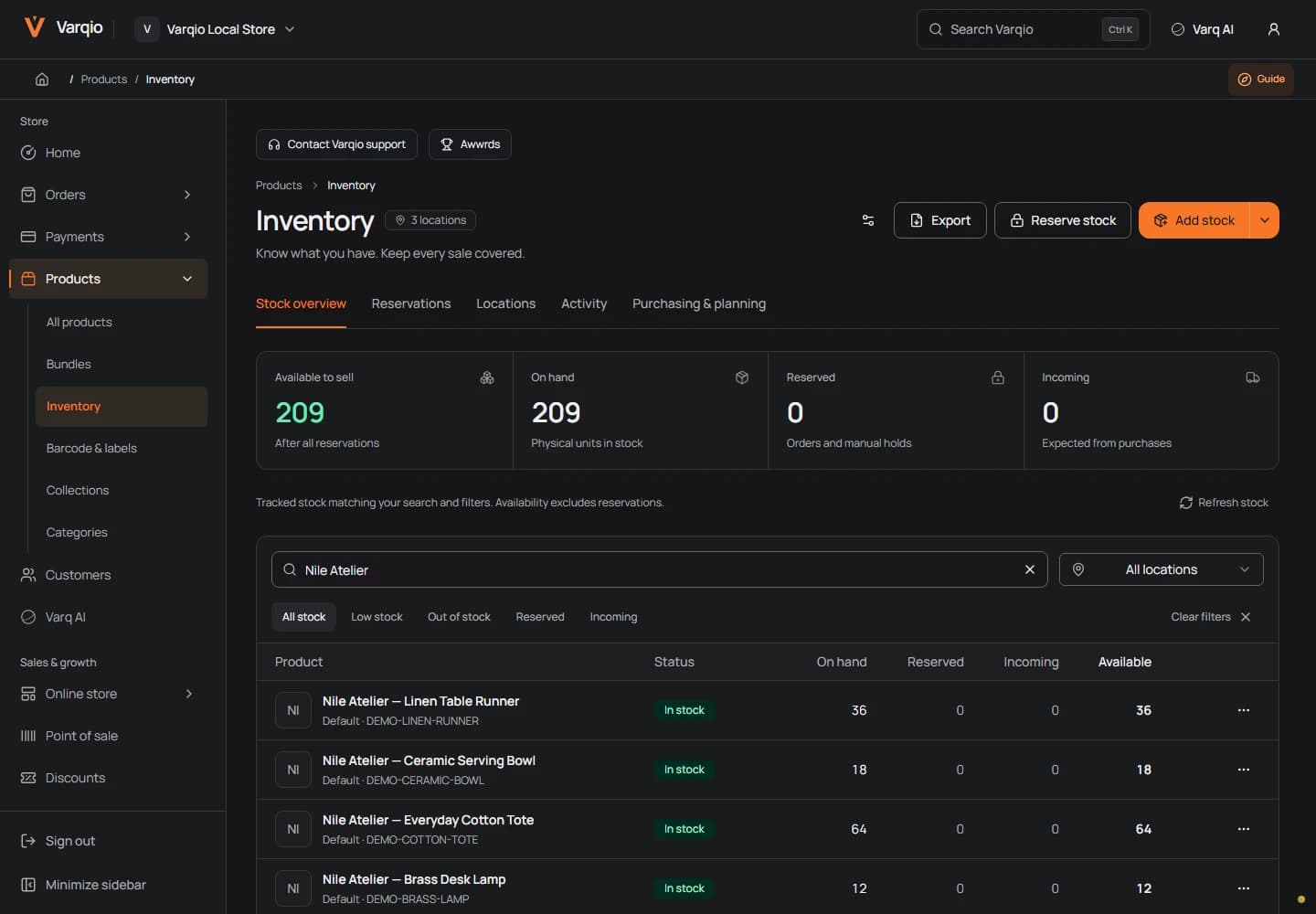Expand the Orders sidebar chevron
The height and width of the screenshot is (914, 1316).
click(186, 195)
